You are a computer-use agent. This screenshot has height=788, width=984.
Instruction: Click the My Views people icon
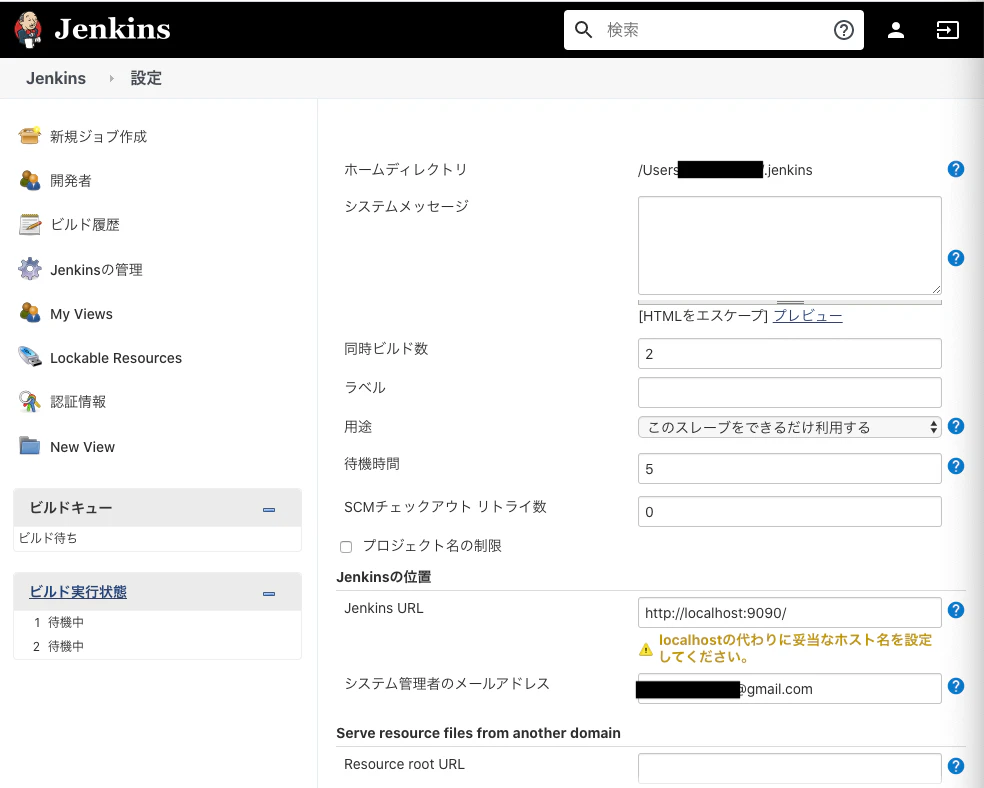(29, 313)
